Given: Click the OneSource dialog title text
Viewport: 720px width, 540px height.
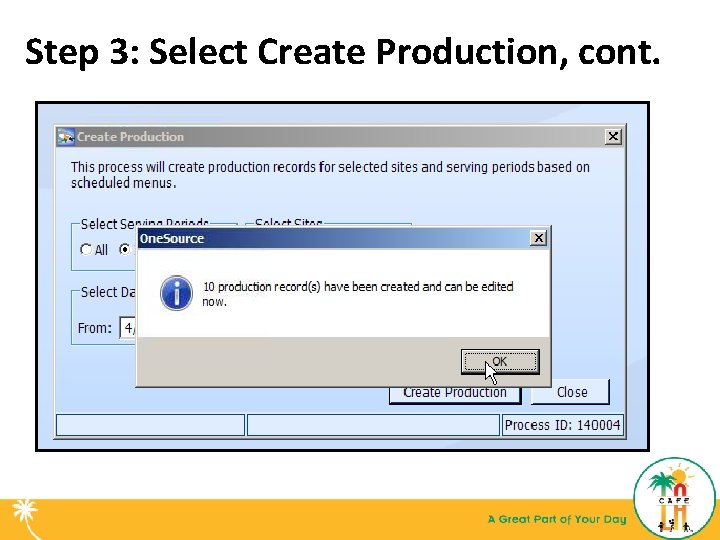Looking at the screenshot, I should click(x=172, y=239).
